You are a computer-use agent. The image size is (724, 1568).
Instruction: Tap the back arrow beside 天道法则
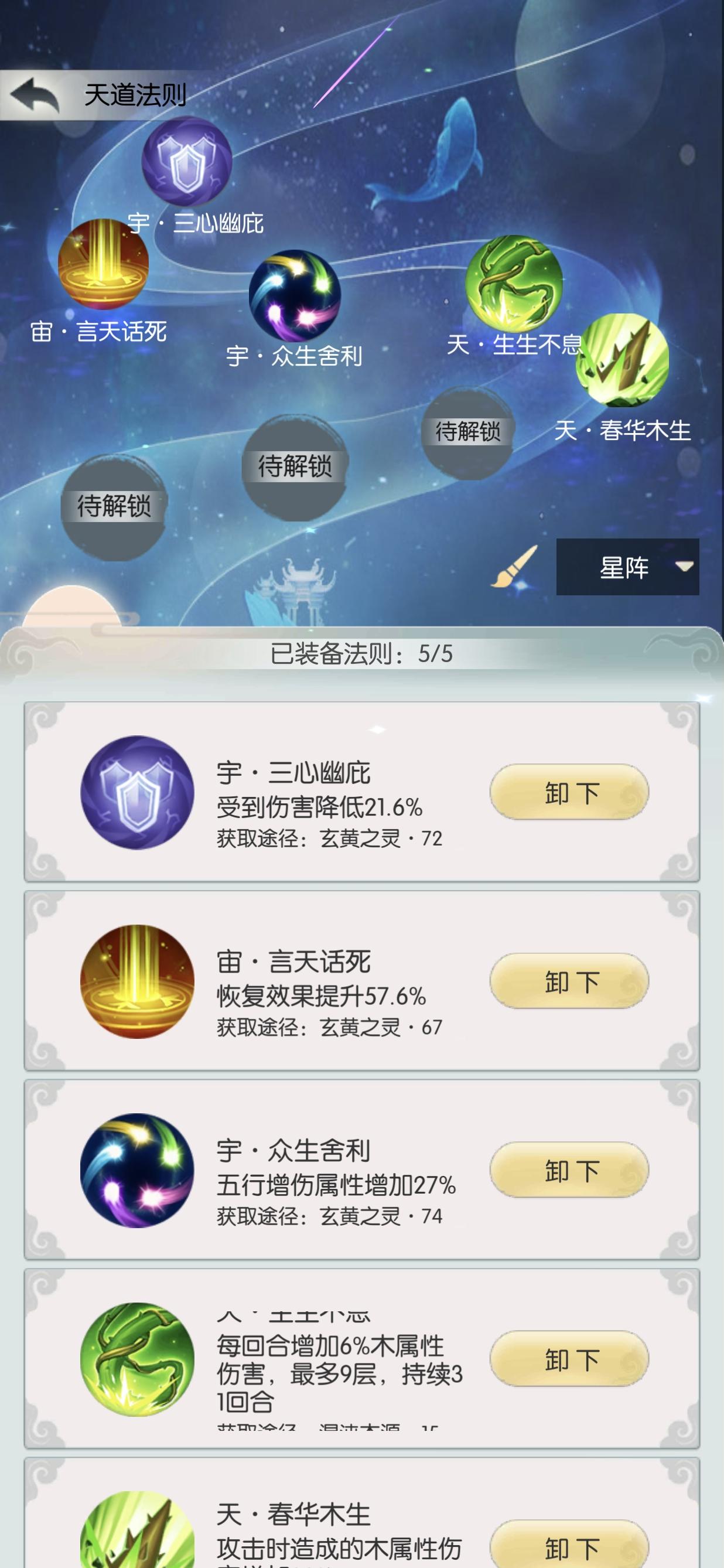35,95
